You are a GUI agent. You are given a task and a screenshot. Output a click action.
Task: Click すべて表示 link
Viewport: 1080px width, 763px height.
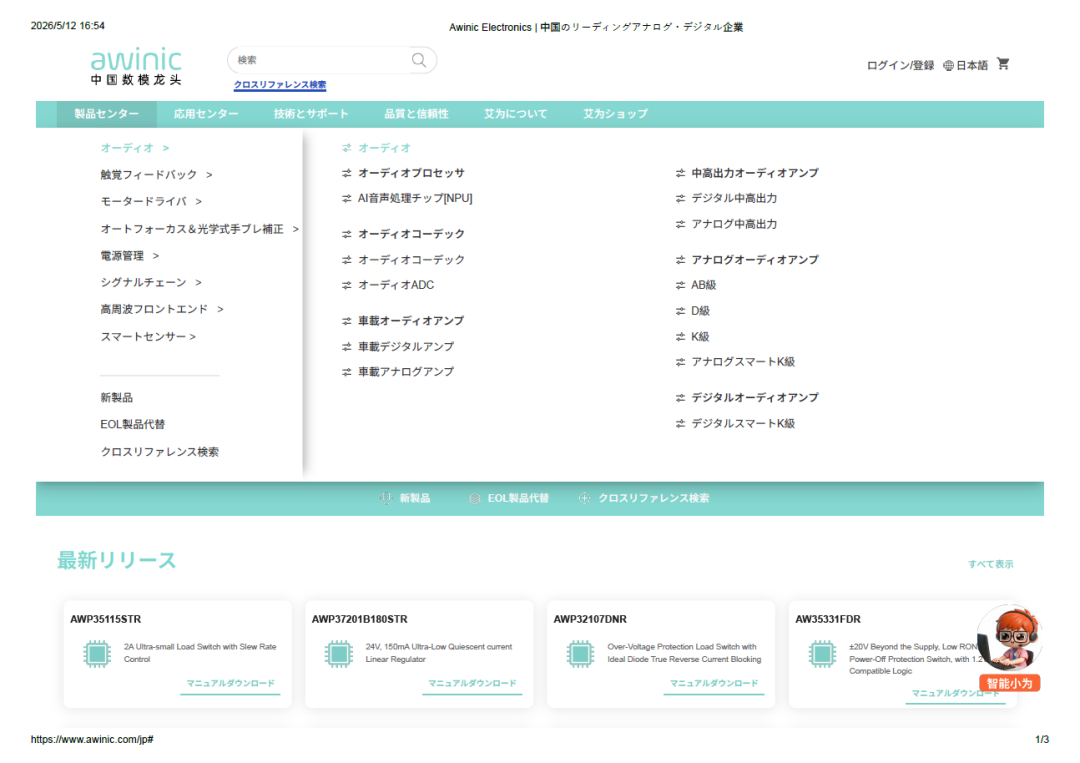tap(990, 564)
